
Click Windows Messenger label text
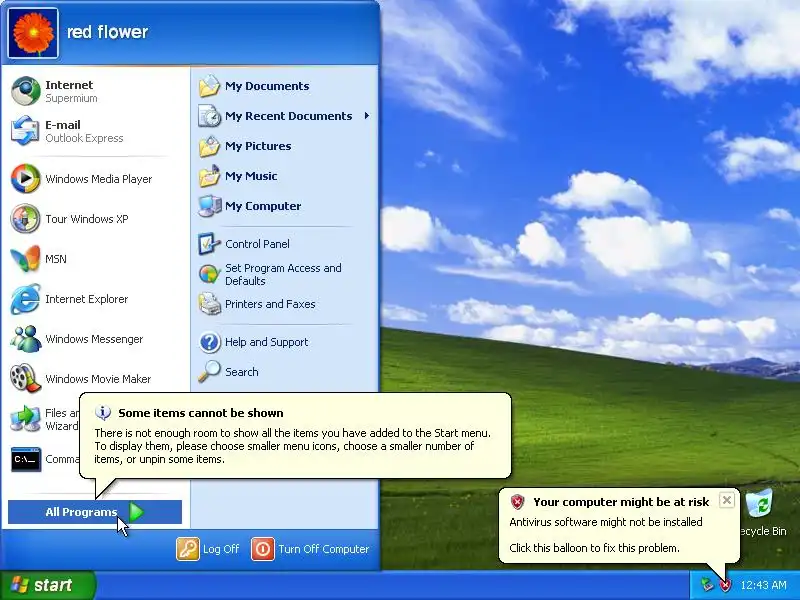94,339
